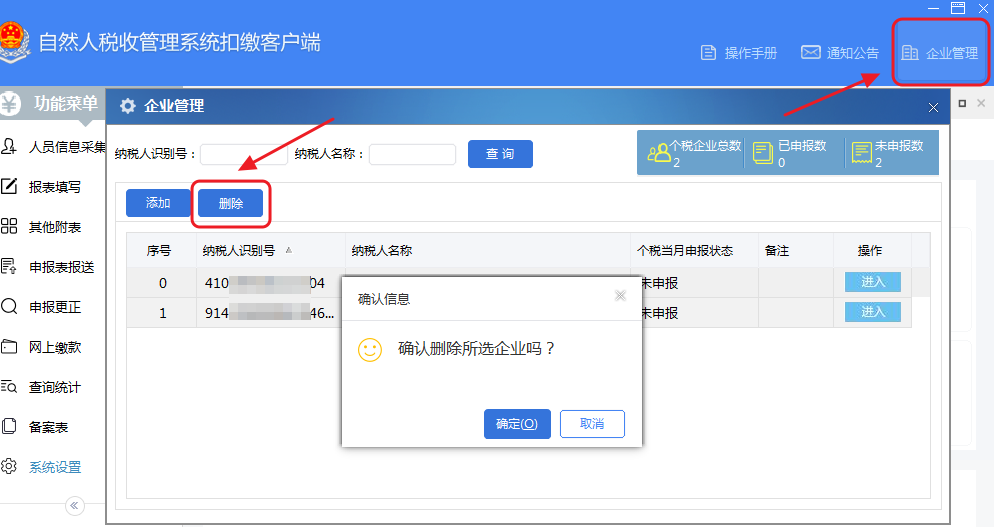Open 企业管理 in the top bar
This screenshot has width=994, height=527.
click(940, 53)
